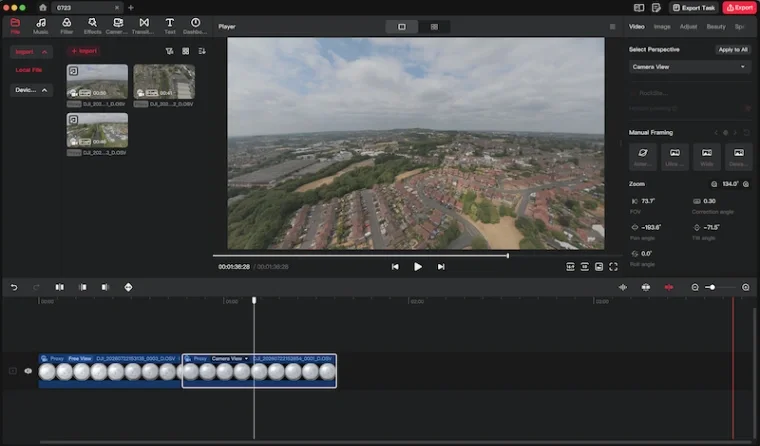Open the Music library tool

point(41,26)
